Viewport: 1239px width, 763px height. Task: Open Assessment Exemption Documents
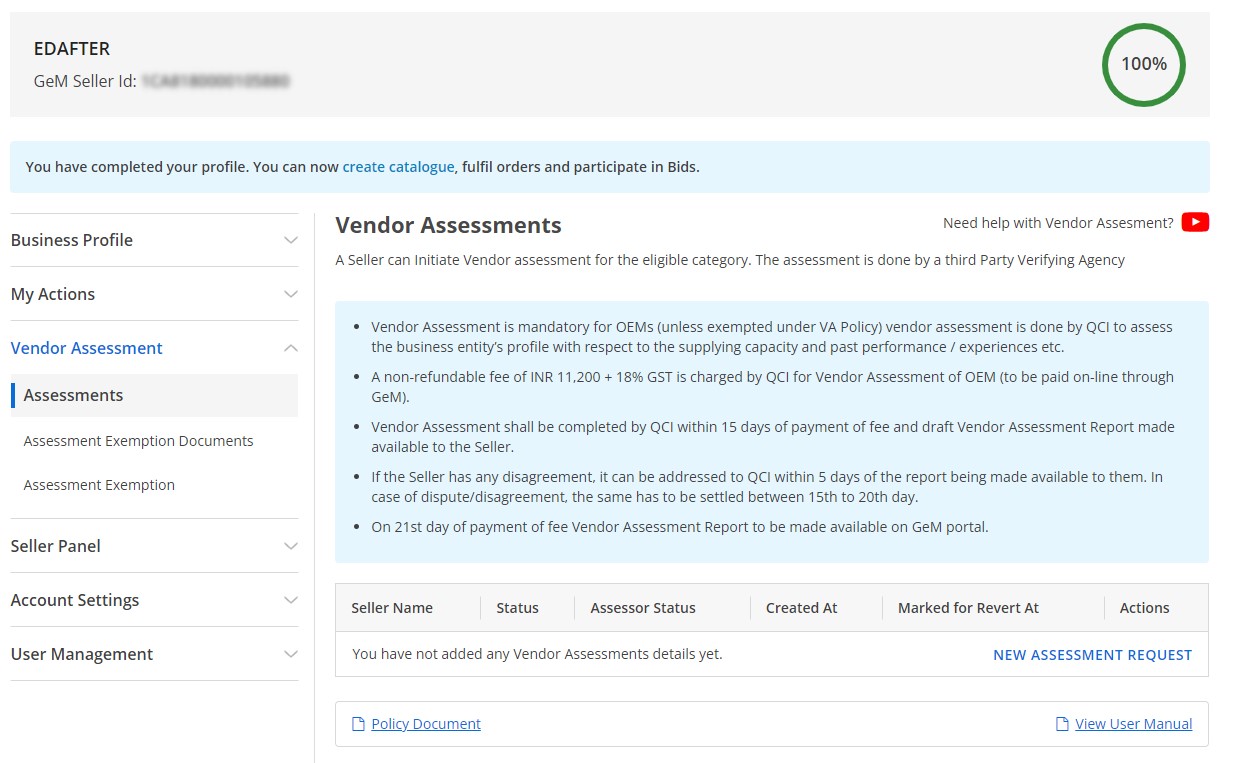point(138,440)
